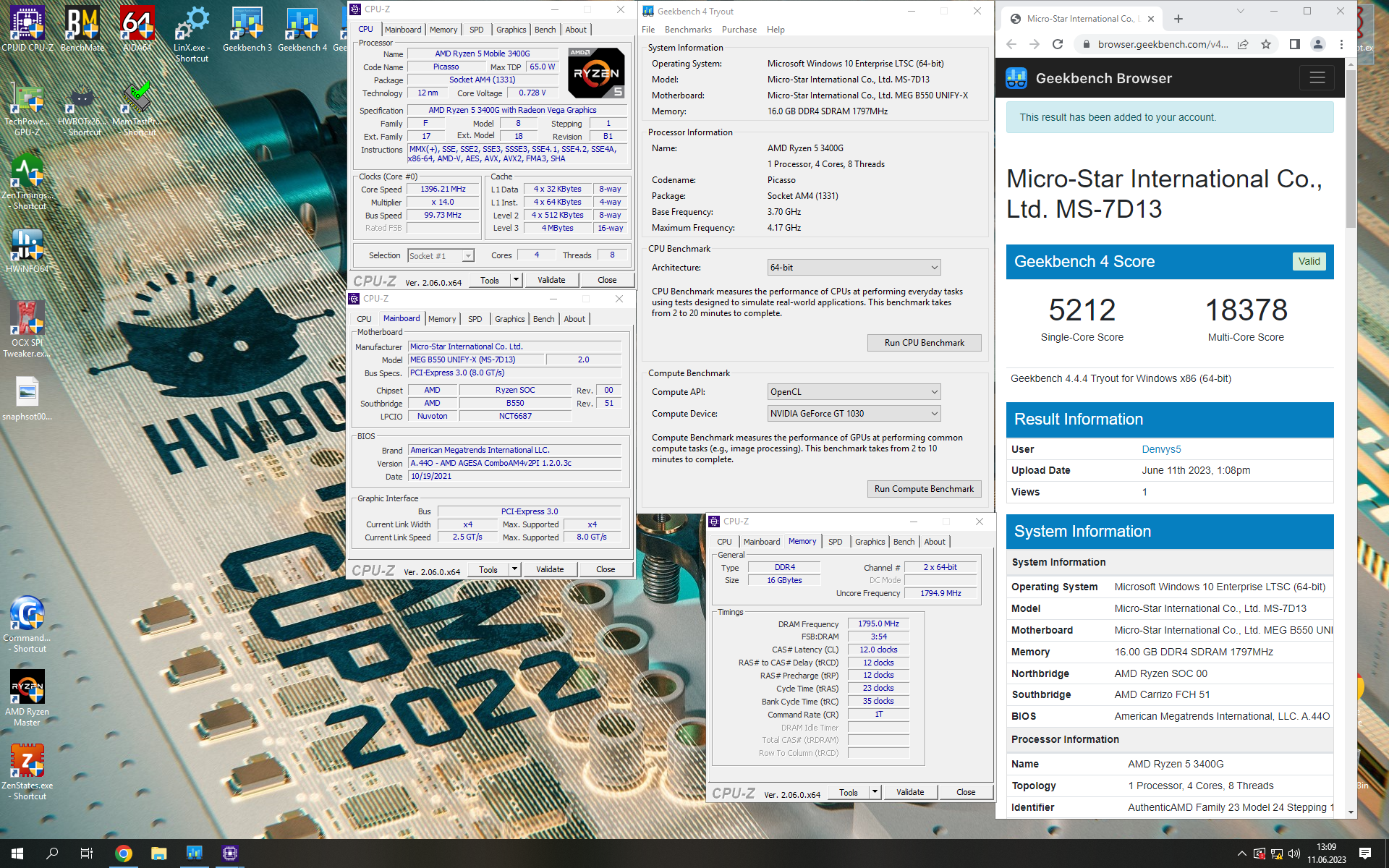
Task: Open the Chrome three-dot menu
Action: (1341, 44)
